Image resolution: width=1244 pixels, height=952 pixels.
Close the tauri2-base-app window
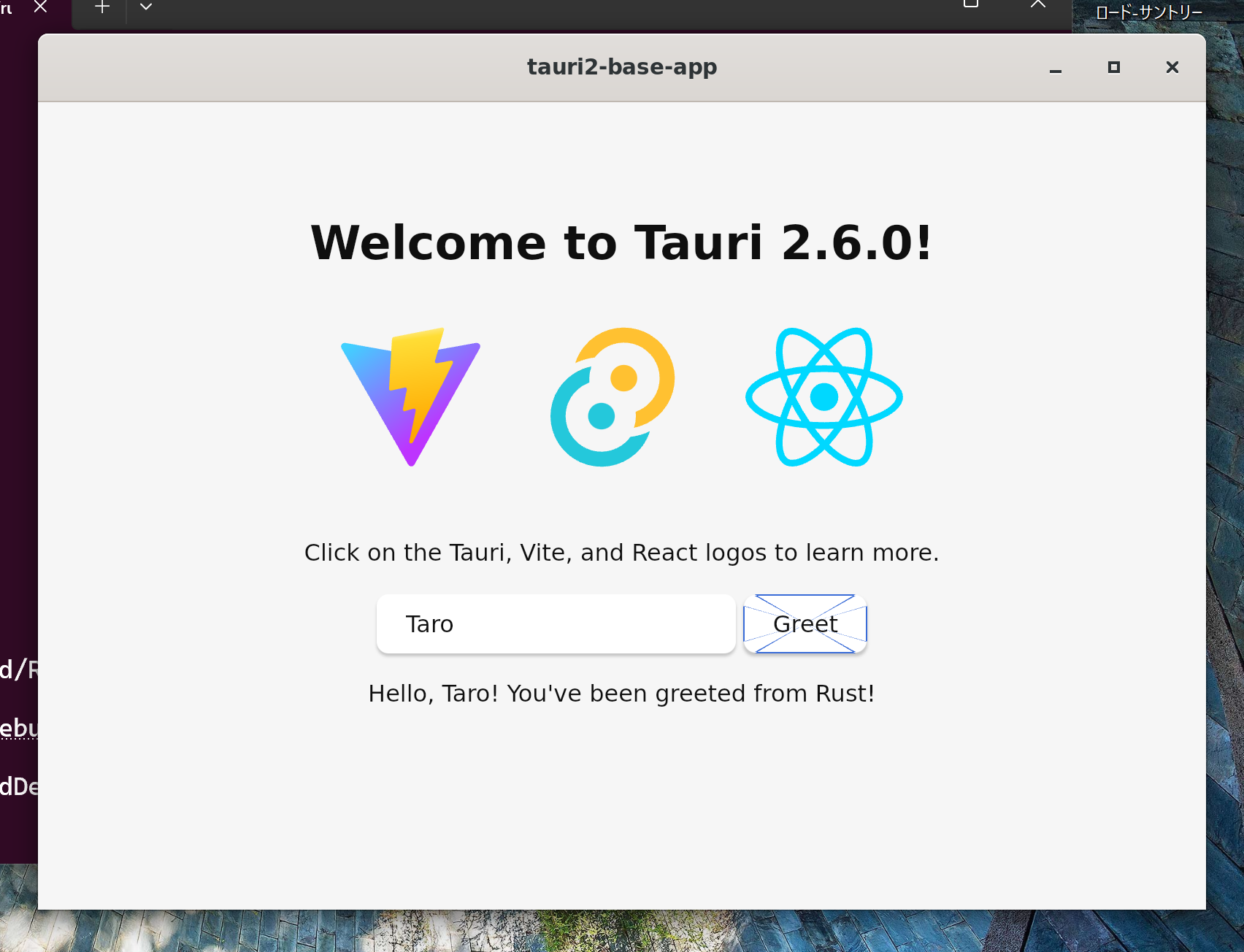pos(1172,68)
